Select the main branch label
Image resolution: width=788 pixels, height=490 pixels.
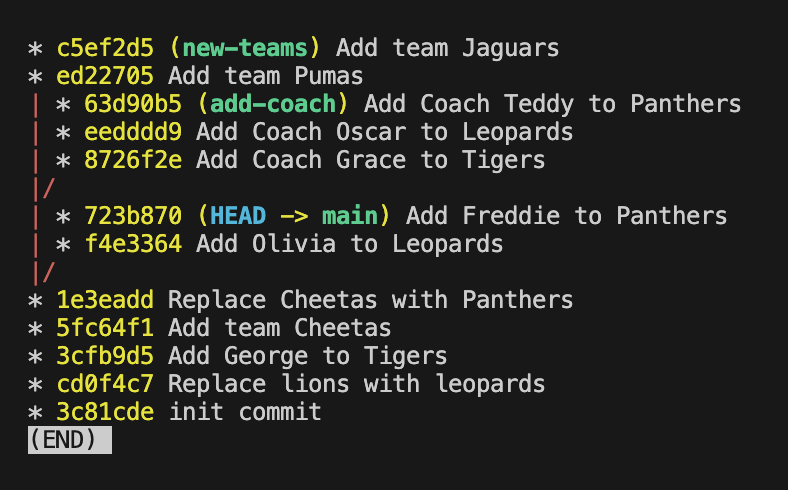(350, 216)
